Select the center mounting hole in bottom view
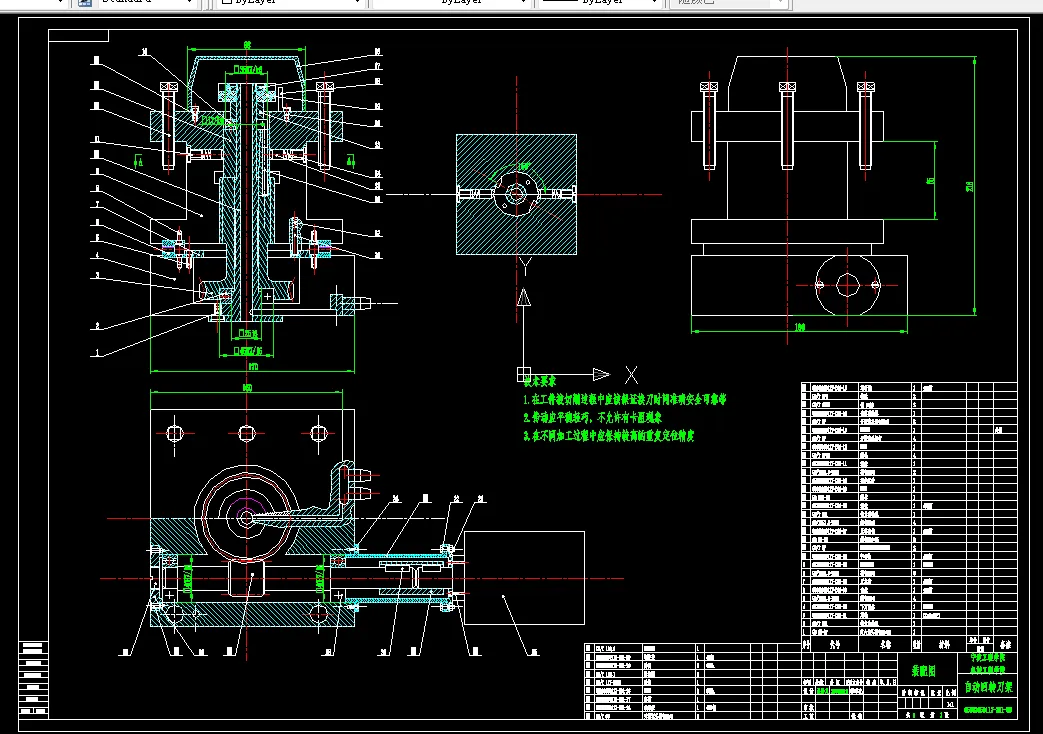This screenshot has height=734, width=1043. (247, 434)
